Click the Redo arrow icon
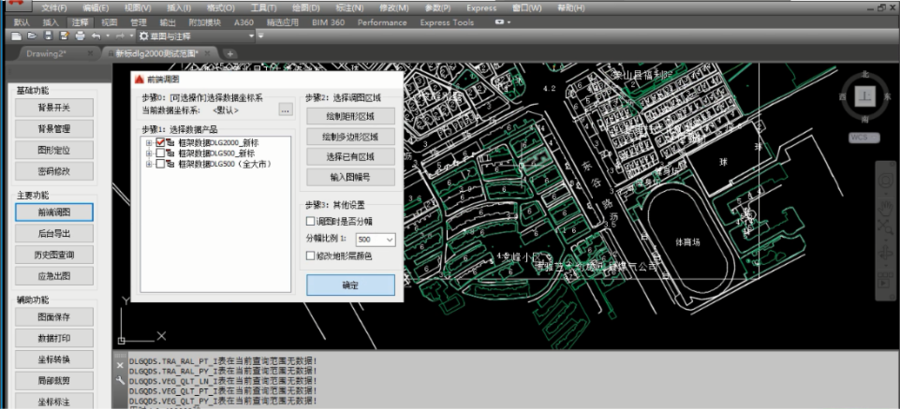 click(x=120, y=36)
